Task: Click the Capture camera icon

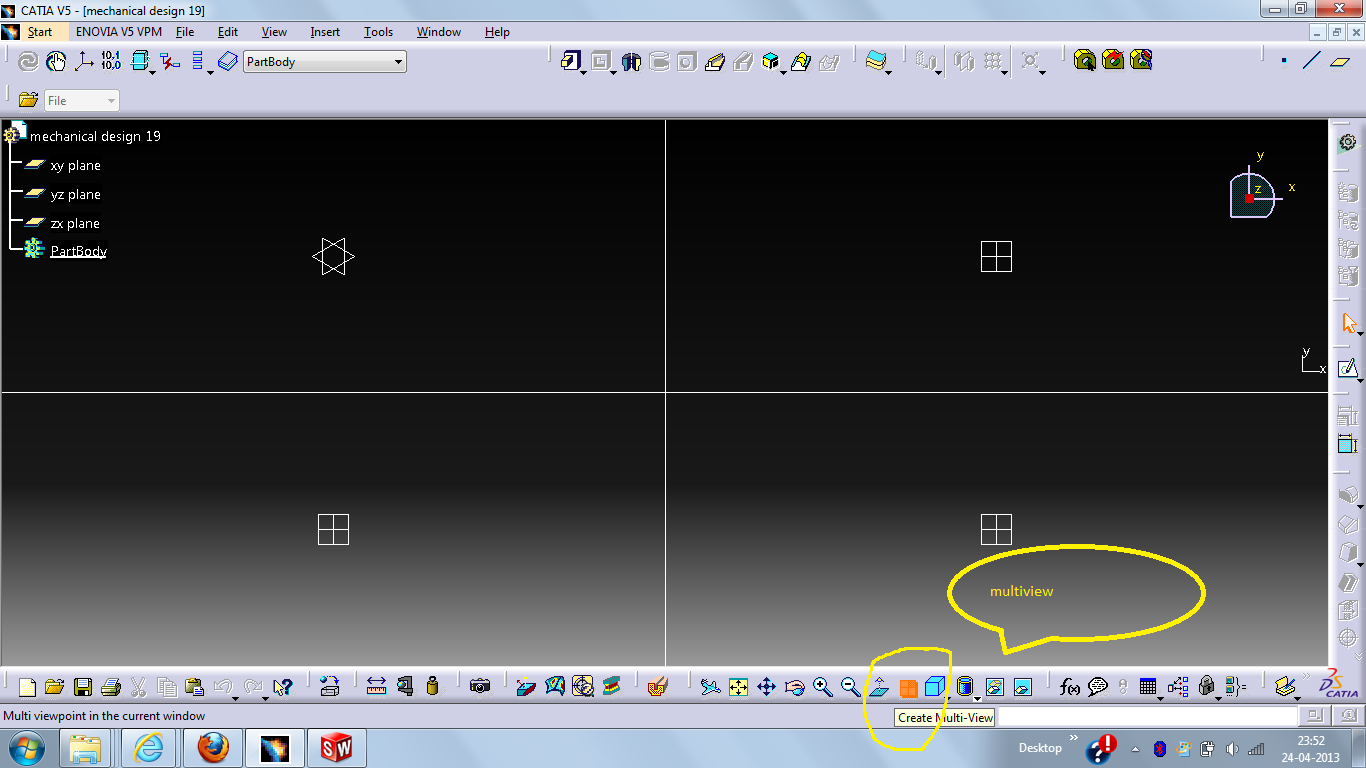Action: coord(480,687)
